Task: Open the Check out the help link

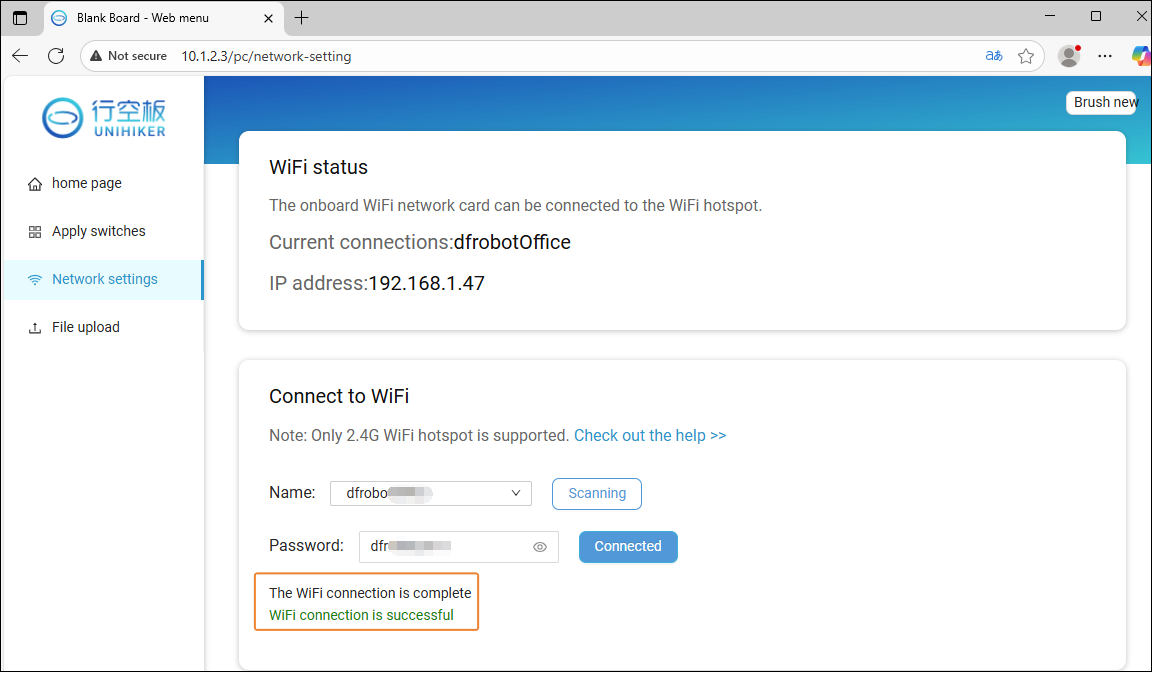Action: click(650, 436)
